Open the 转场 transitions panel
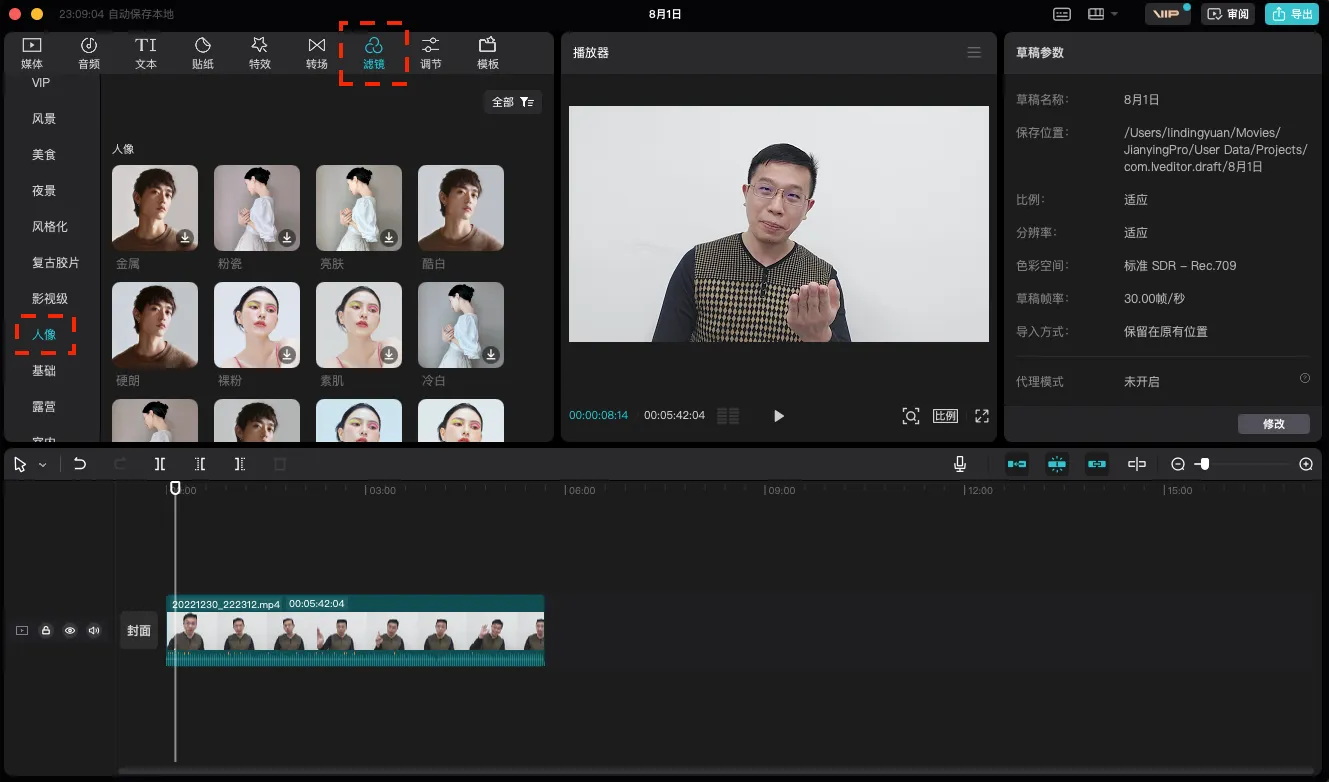This screenshot has height=782, width=1329. [317, 53]
